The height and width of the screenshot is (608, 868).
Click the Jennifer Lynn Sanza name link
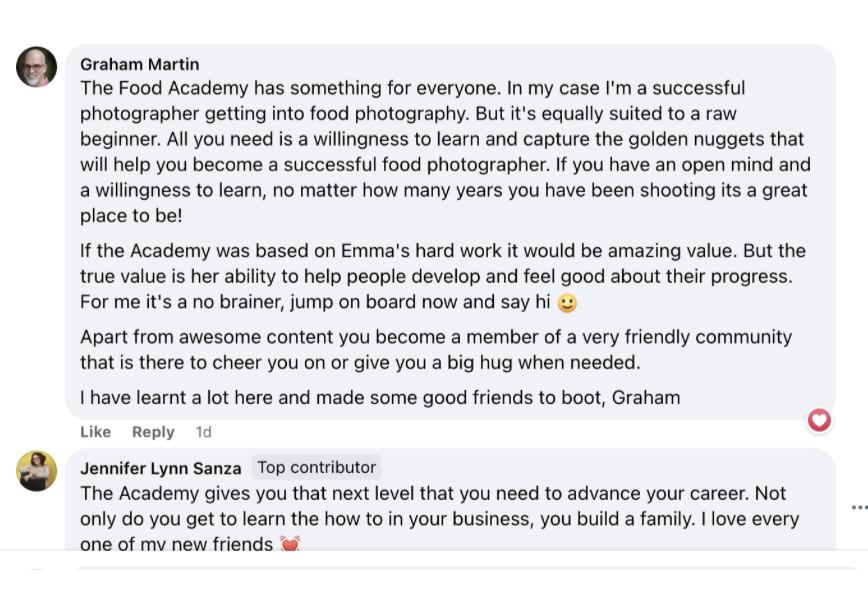[160, 468]
